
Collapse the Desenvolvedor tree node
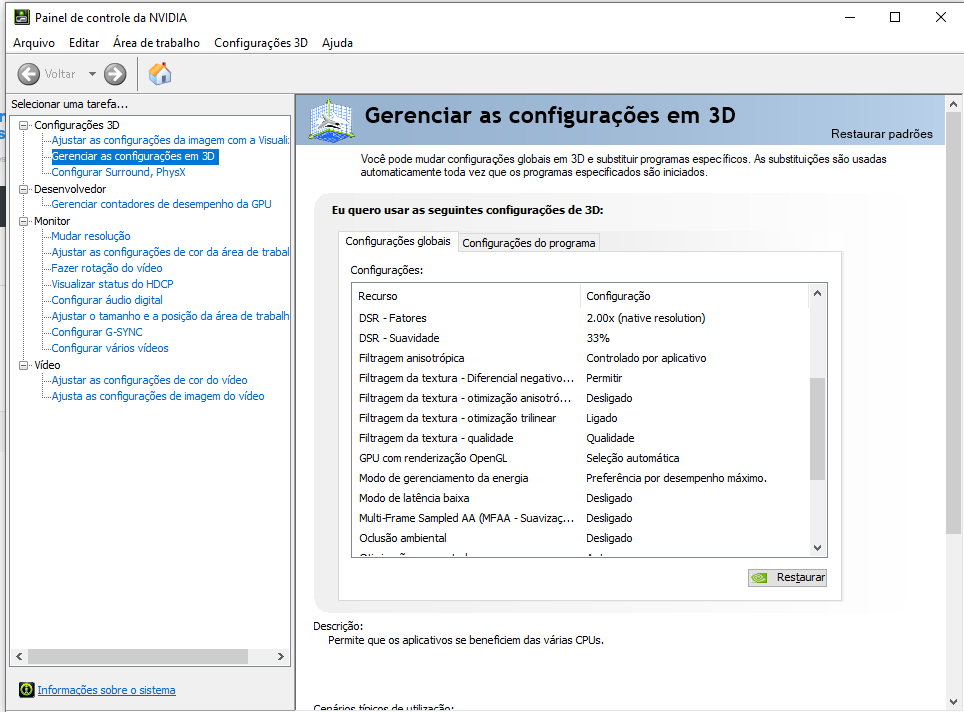[23, 189]
